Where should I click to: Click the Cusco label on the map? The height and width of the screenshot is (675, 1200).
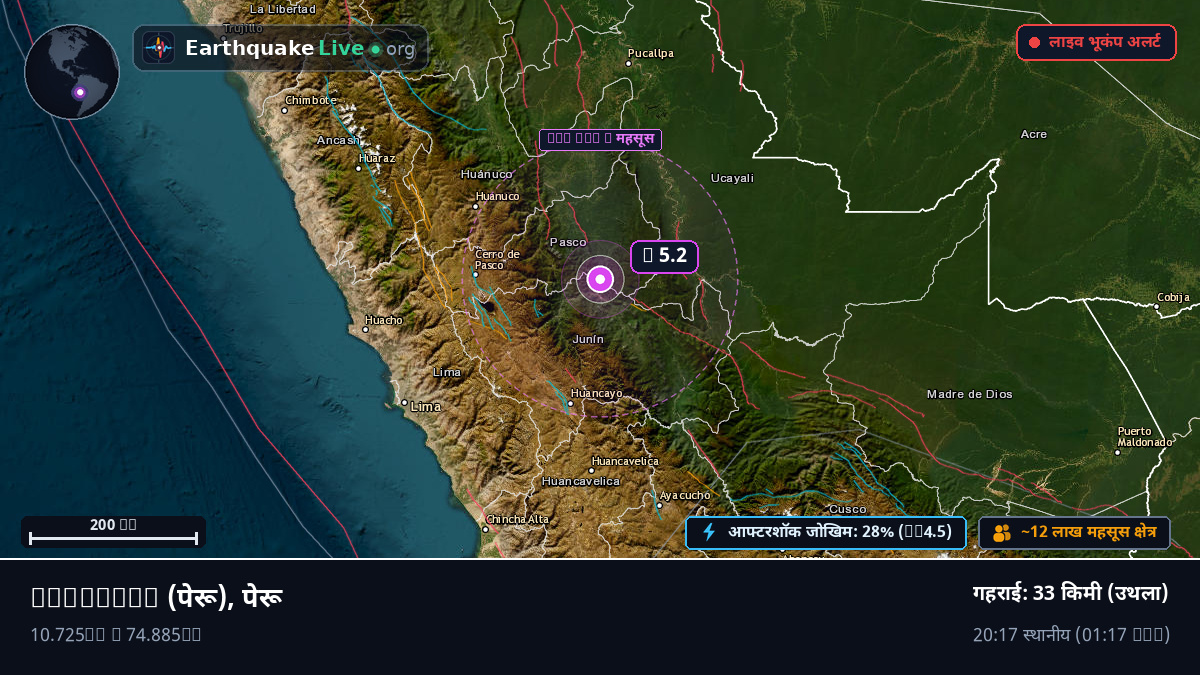(848, 509)
